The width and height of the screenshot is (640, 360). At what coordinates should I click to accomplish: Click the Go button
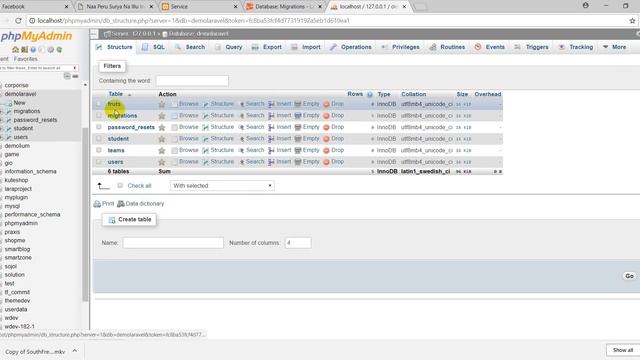(629, 276)
